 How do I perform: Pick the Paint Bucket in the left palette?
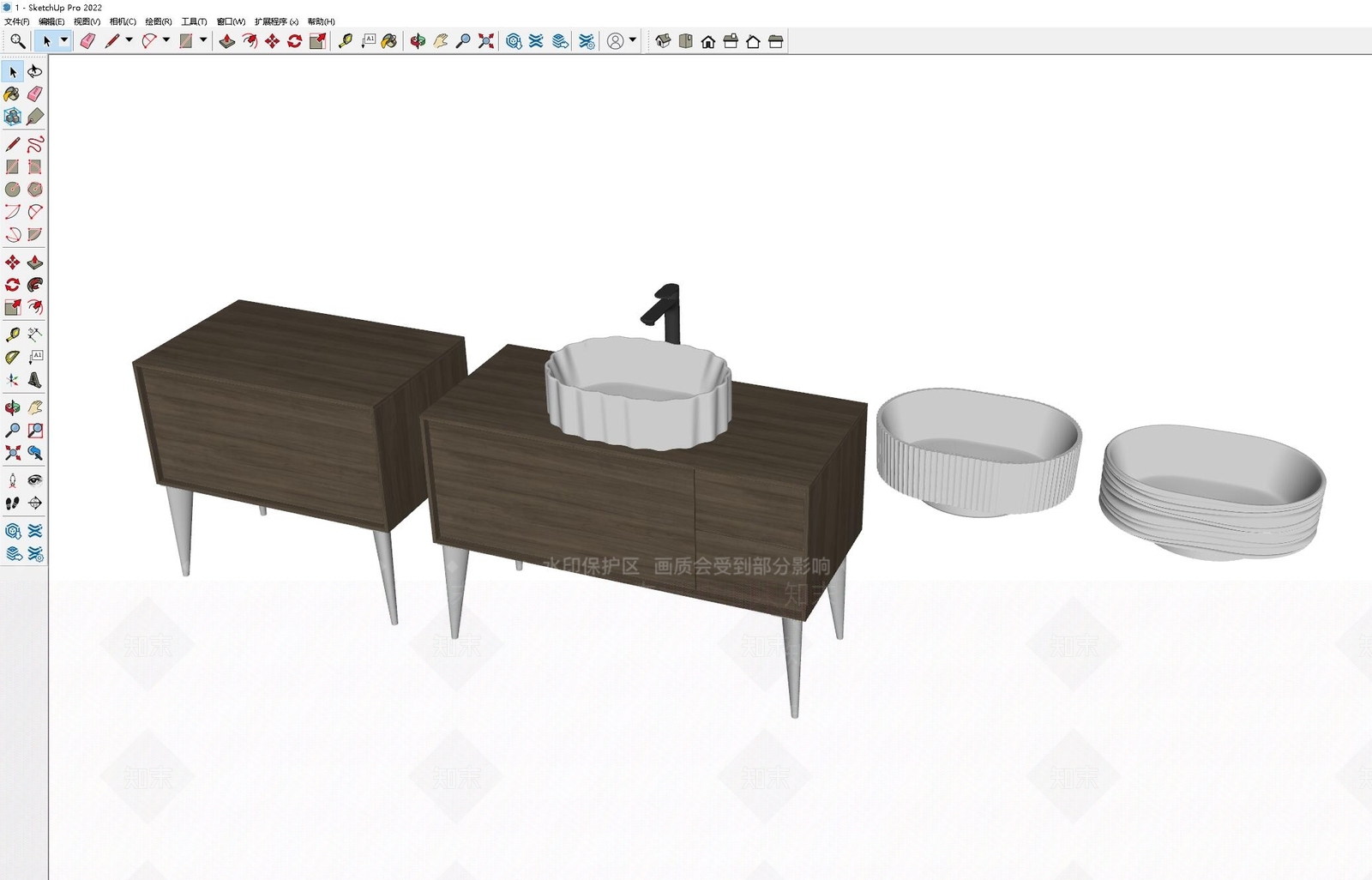click(x=12, y=93)
